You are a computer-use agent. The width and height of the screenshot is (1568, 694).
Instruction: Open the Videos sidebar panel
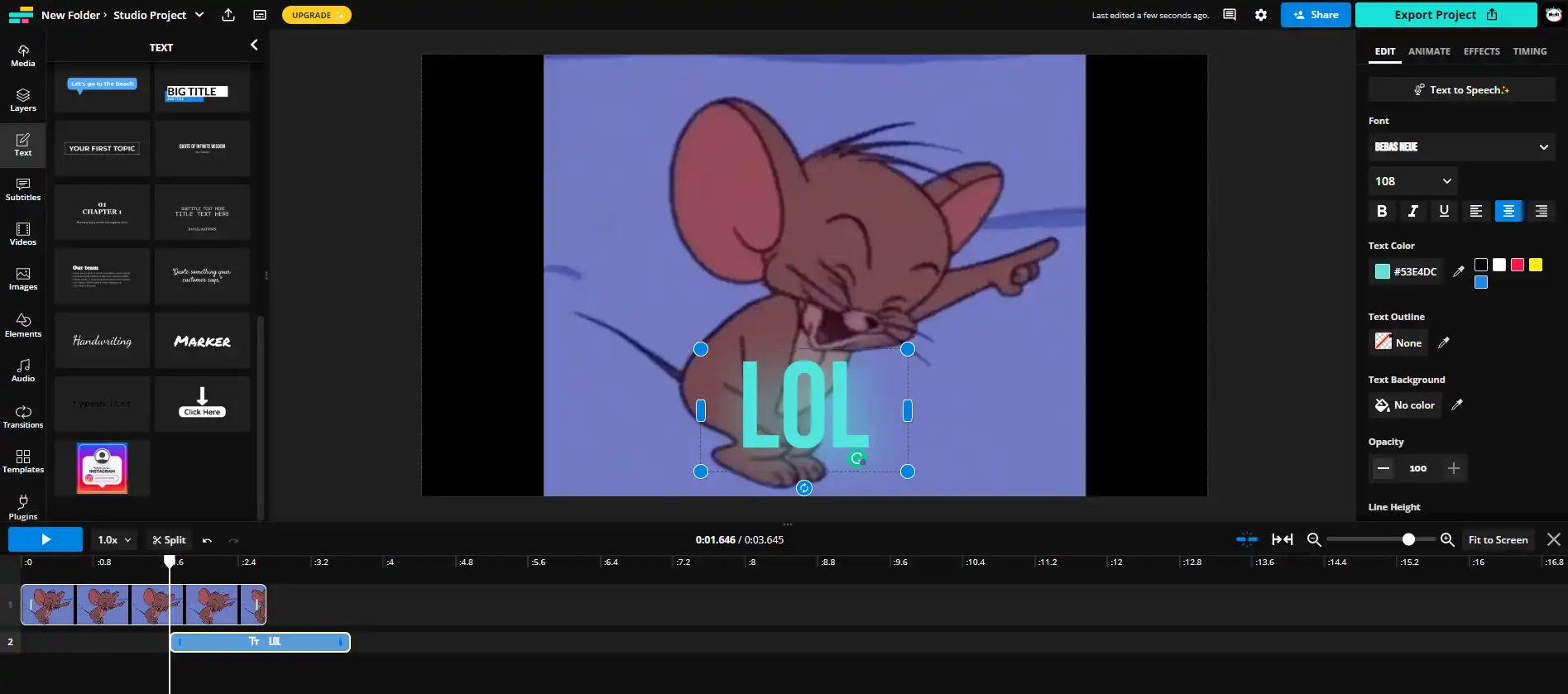pyautogui.click(x=23, y=234)
